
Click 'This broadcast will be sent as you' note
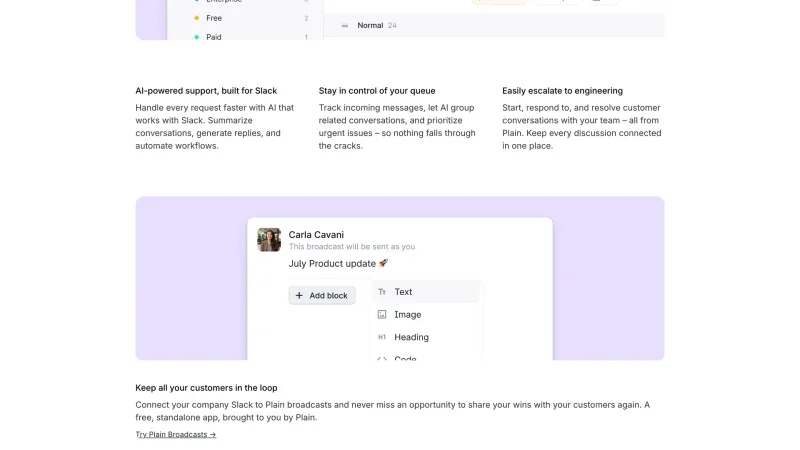tap(352, 246)
